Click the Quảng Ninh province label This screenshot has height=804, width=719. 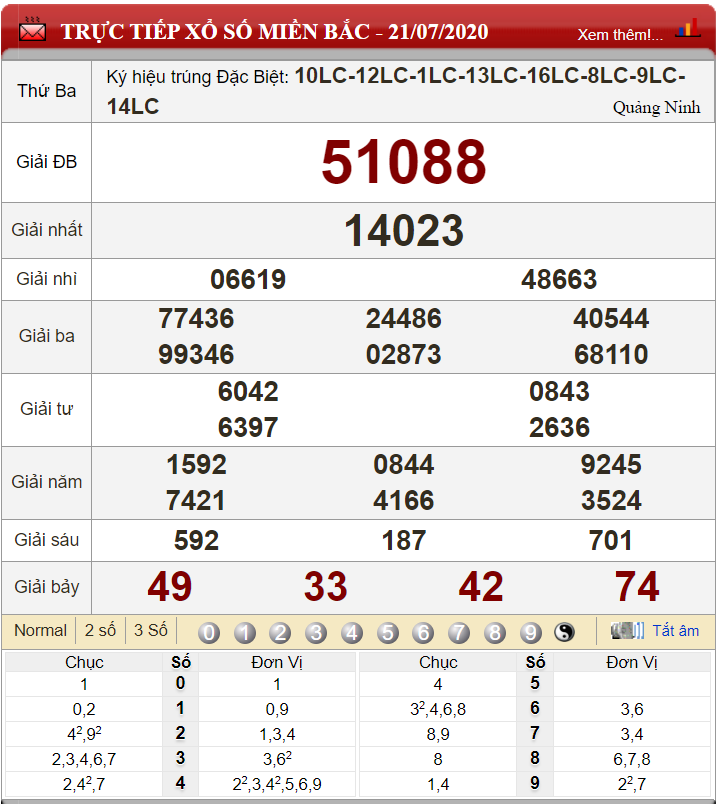tap(656, 108)
